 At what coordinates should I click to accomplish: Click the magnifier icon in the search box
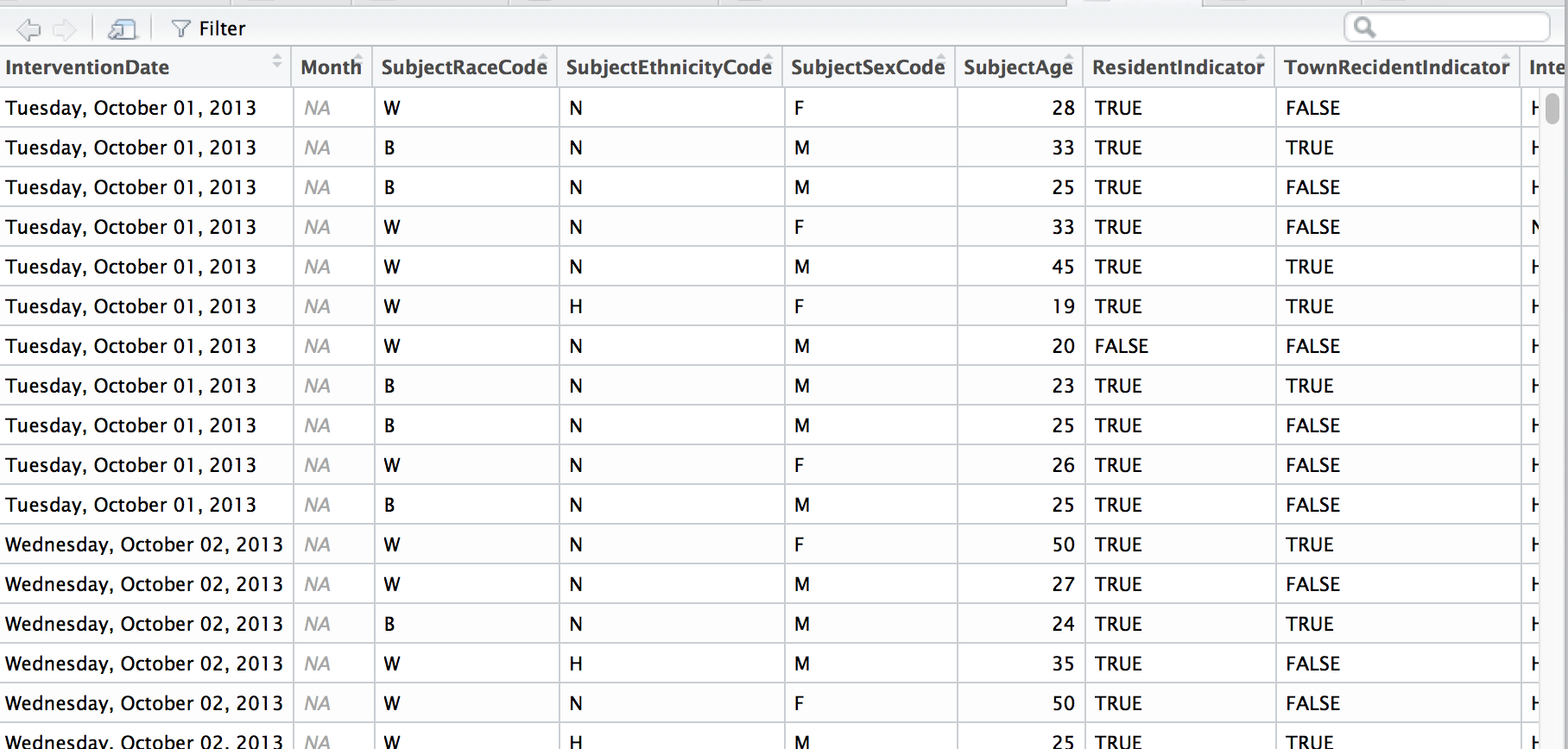(x=1364, y=28)
